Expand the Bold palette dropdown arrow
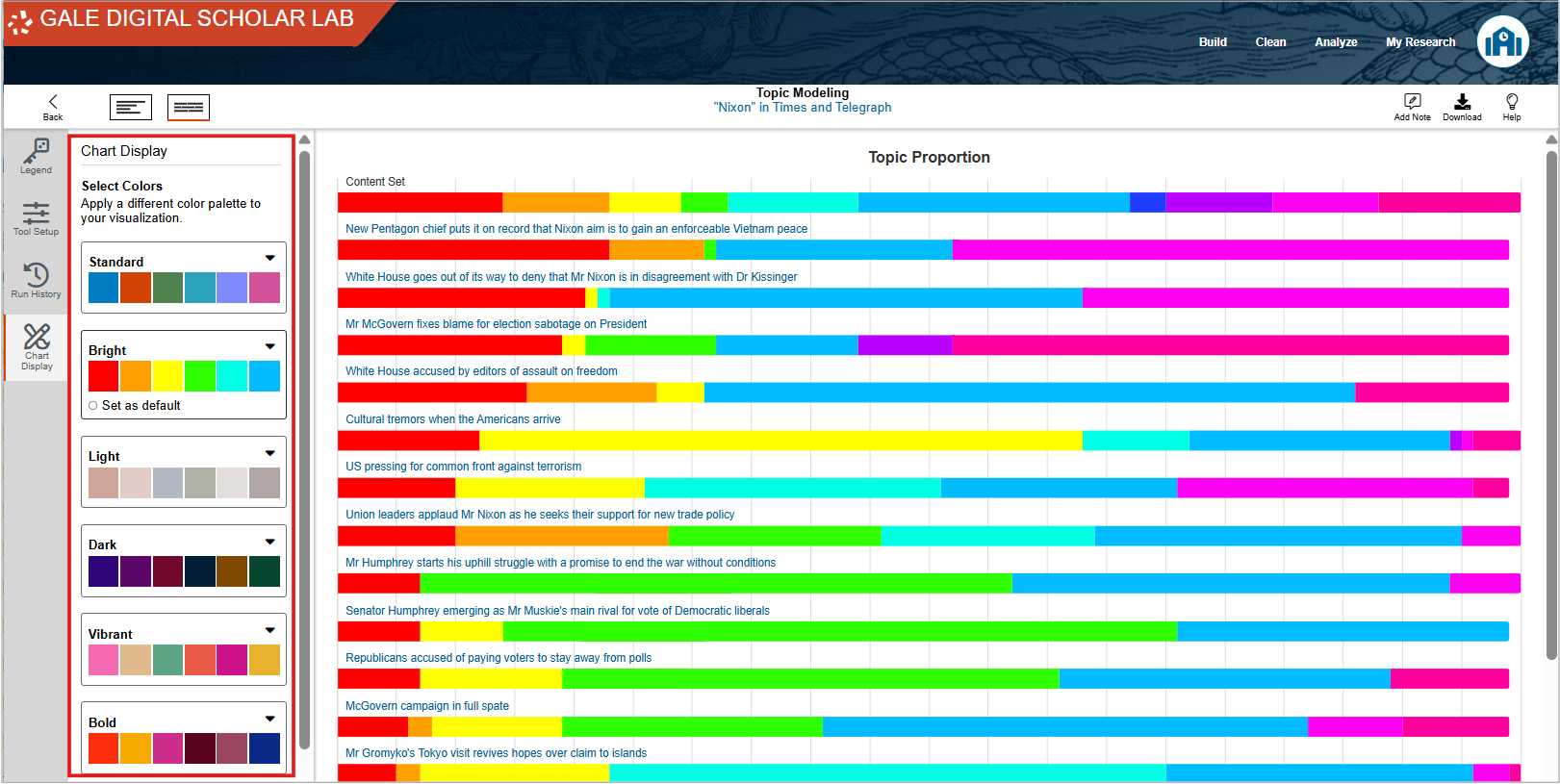 point(270,719)
